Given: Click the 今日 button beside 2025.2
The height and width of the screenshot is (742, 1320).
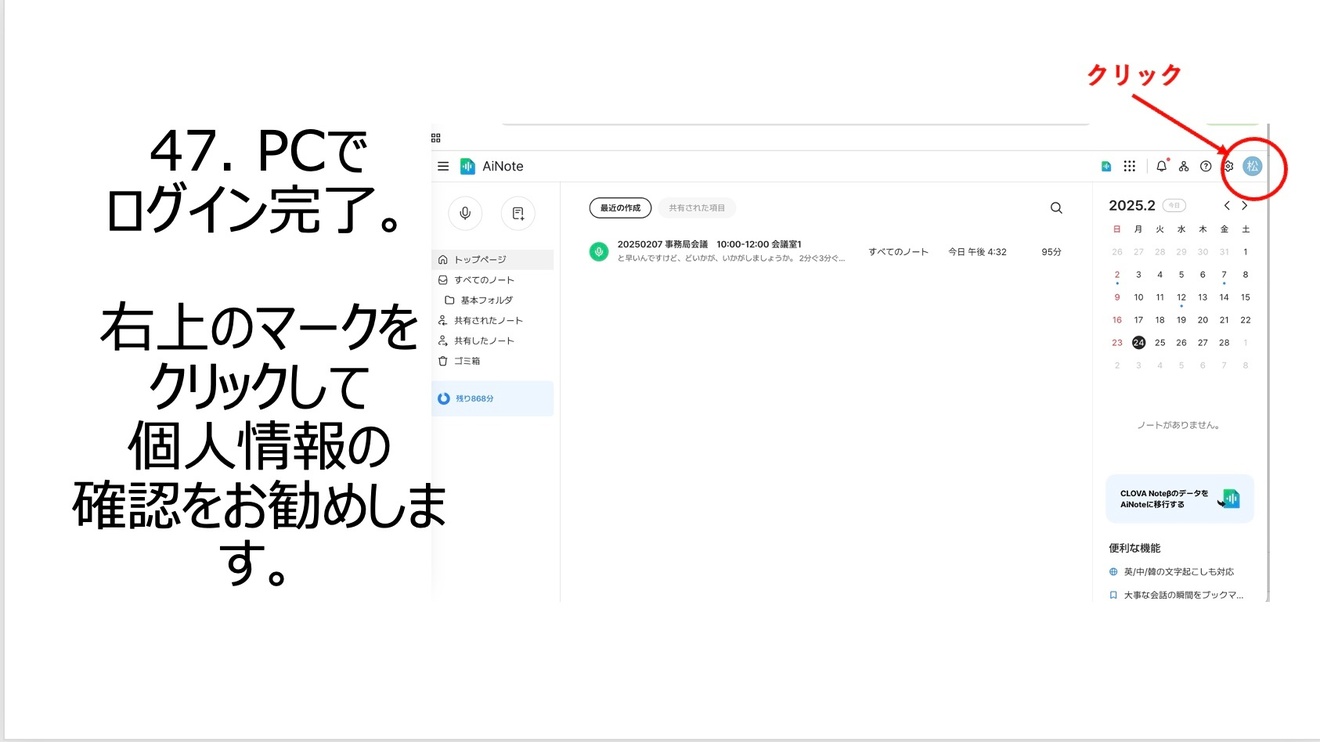Looking at the screenshot, I should click(x=1174, y=206).
